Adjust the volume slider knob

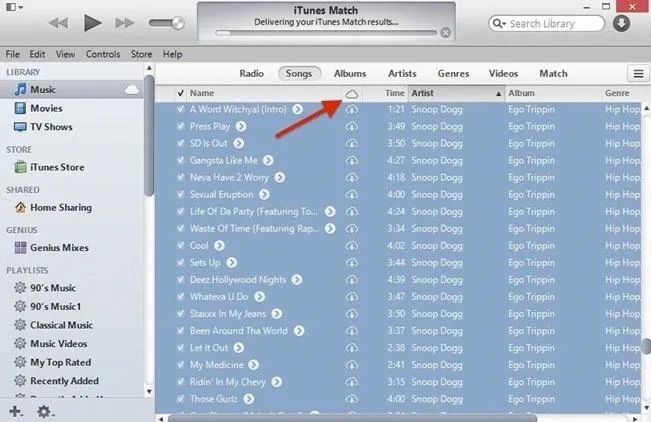(178, 23)
